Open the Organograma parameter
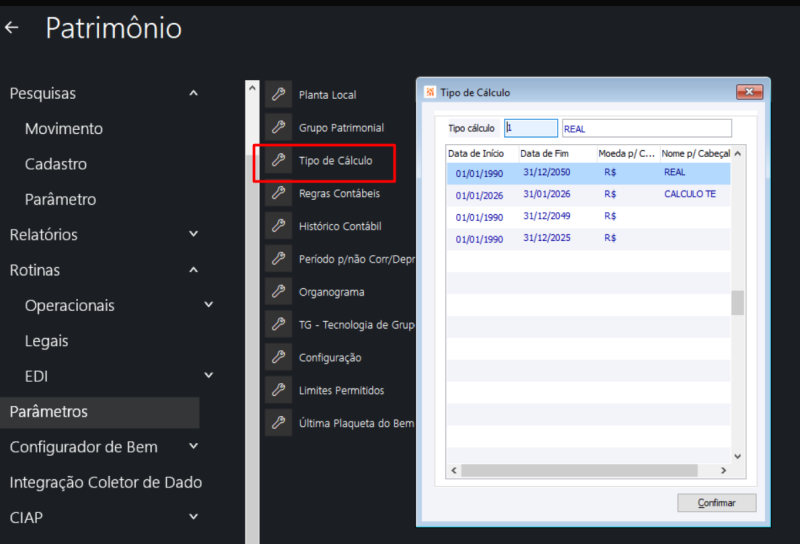 tap(331, 292)
